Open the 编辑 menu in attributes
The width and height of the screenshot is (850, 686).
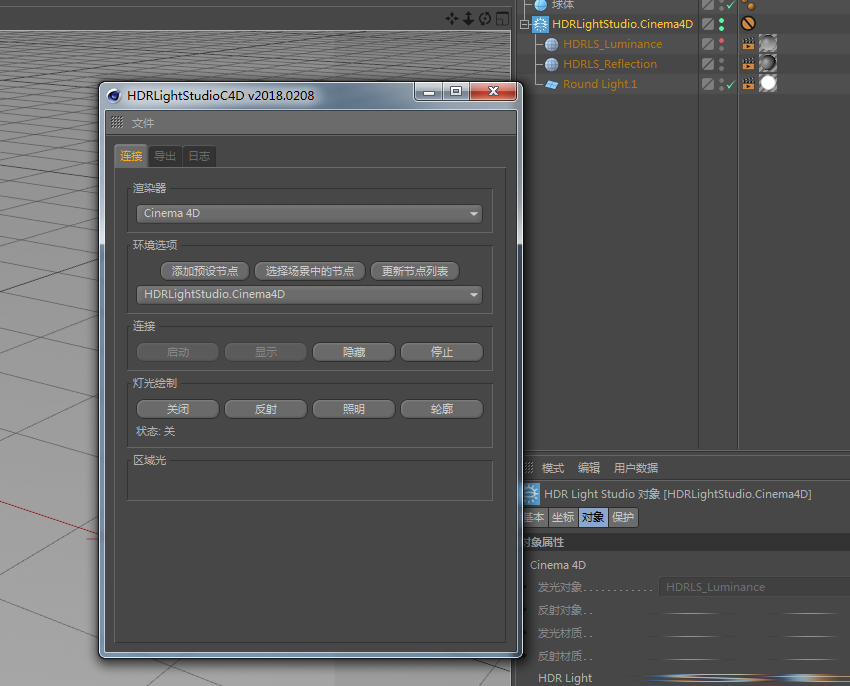[589, 468]
